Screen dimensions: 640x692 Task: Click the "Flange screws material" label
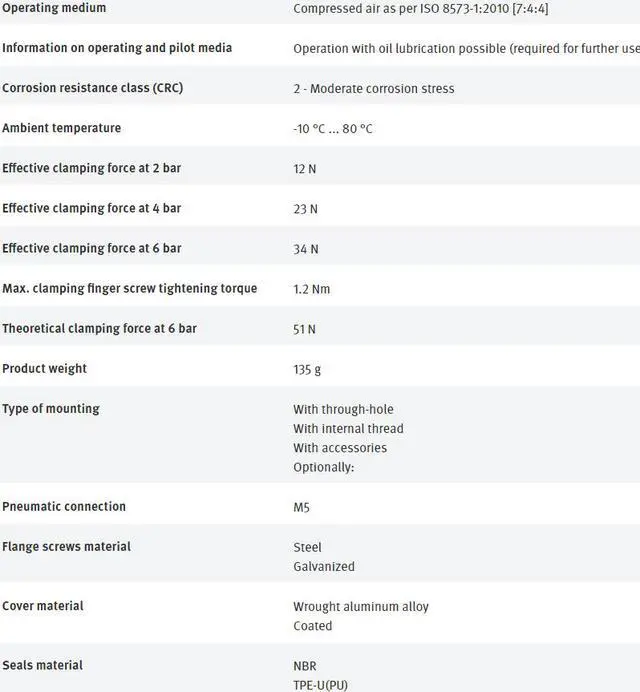pyautogui.click(x=66, y=546)
